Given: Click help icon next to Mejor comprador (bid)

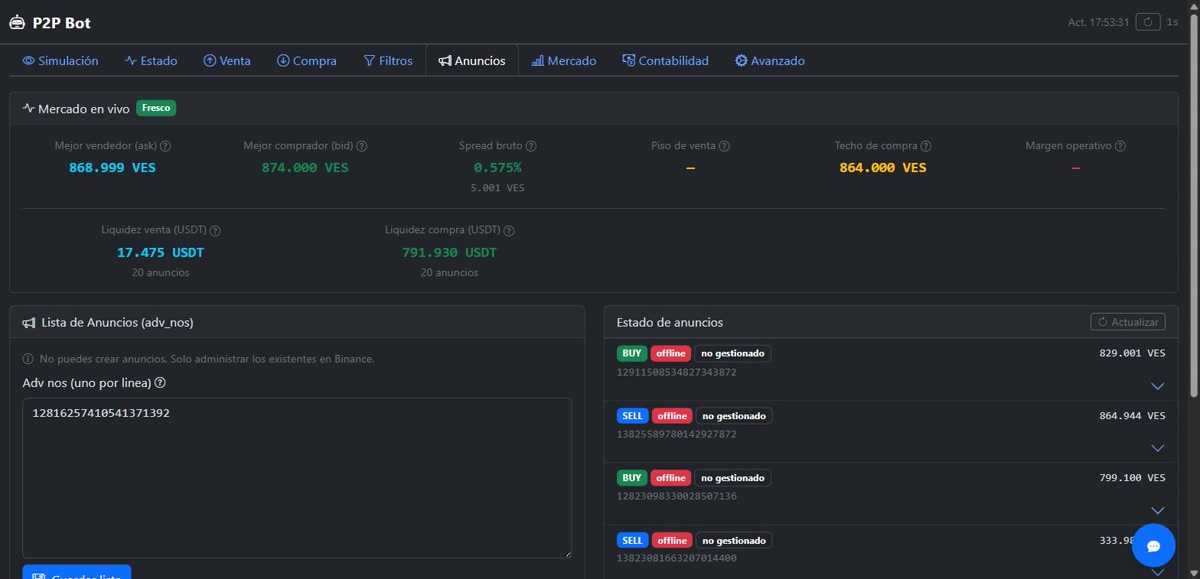Looking at the screenshot, I should (x=362, y=146).
